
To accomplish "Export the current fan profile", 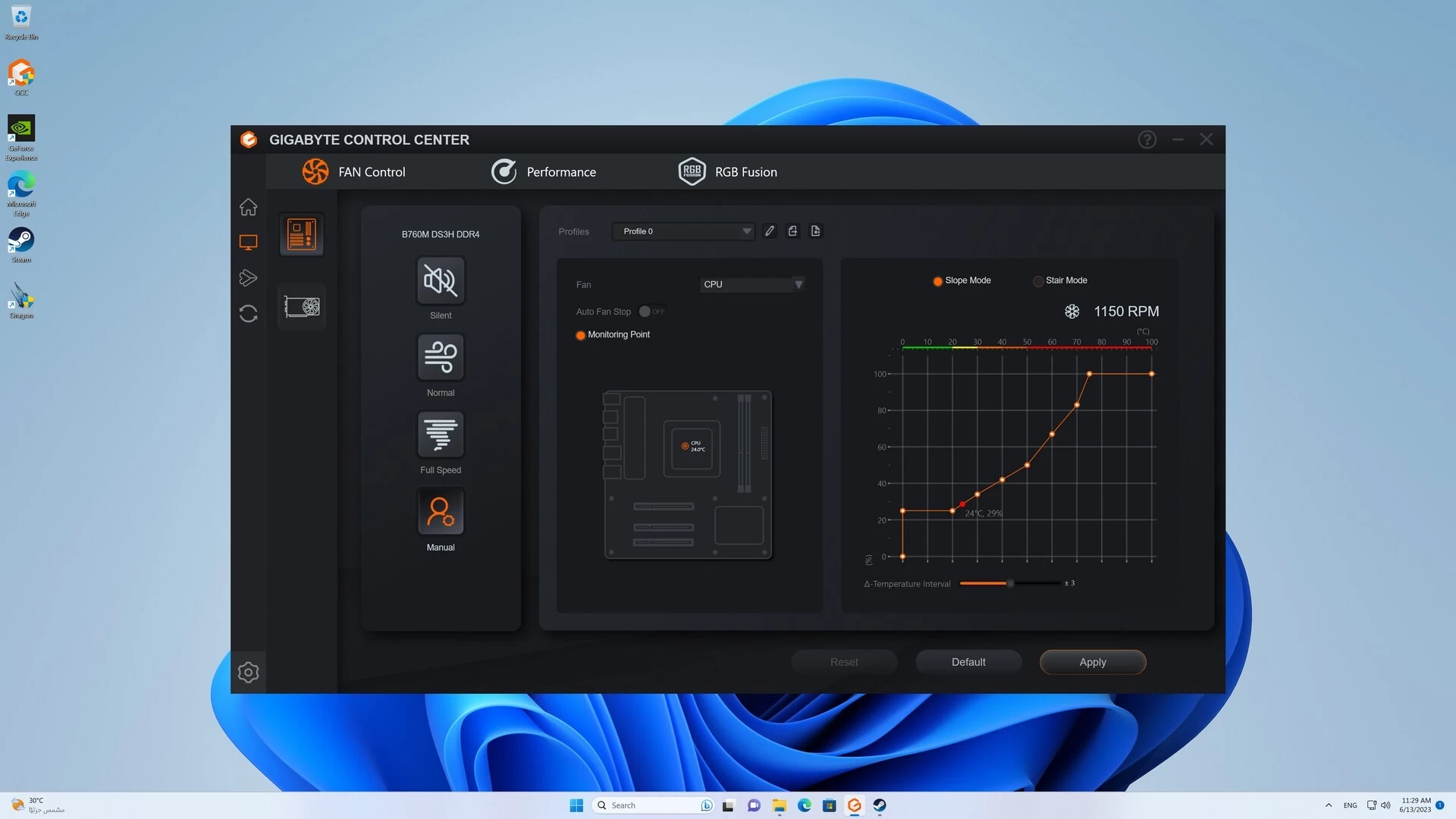I will tap(792, 231).
